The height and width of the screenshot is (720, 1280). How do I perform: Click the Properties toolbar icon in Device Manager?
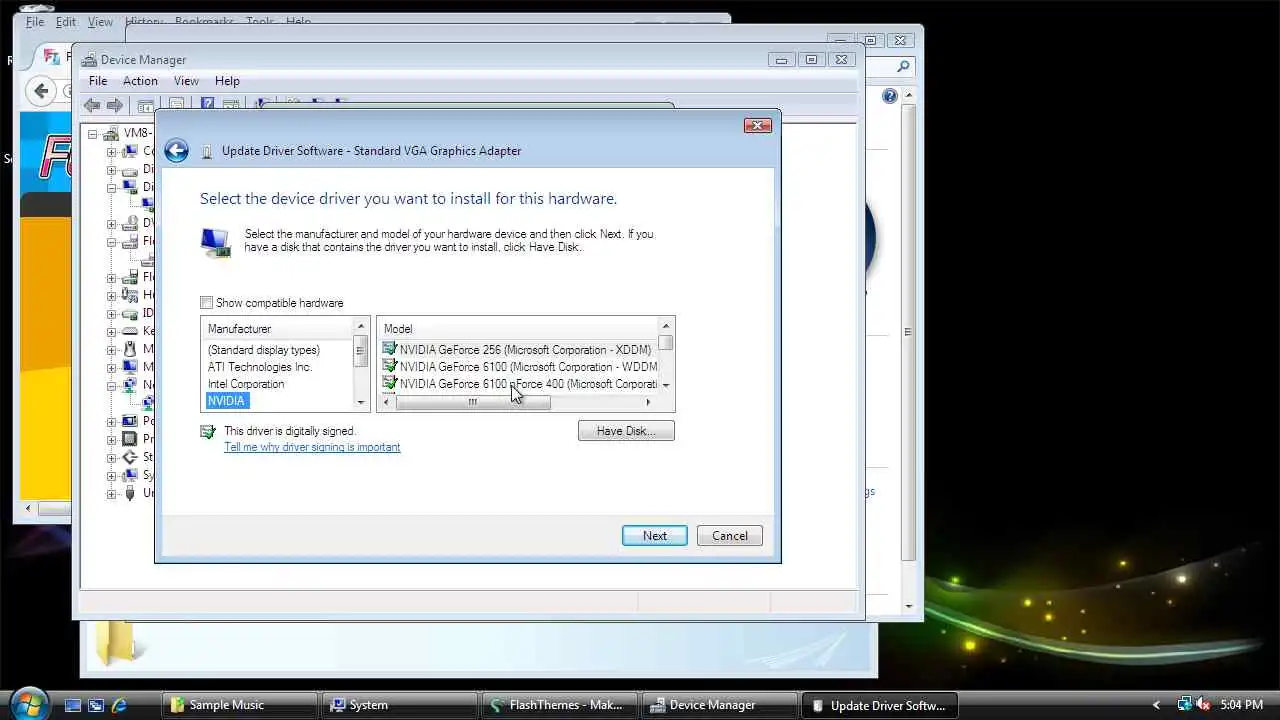point(176,105)
